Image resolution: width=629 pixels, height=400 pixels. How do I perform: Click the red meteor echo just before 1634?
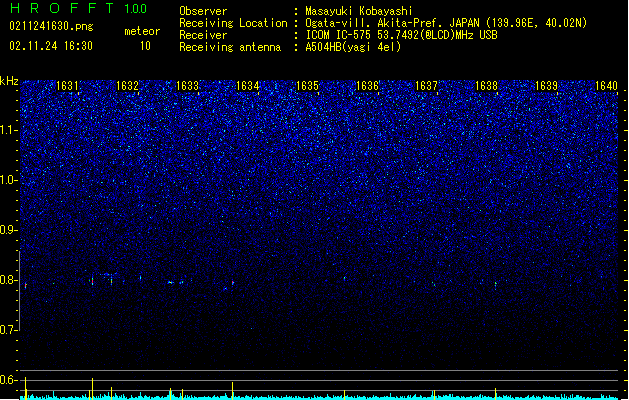coord(233,282)
